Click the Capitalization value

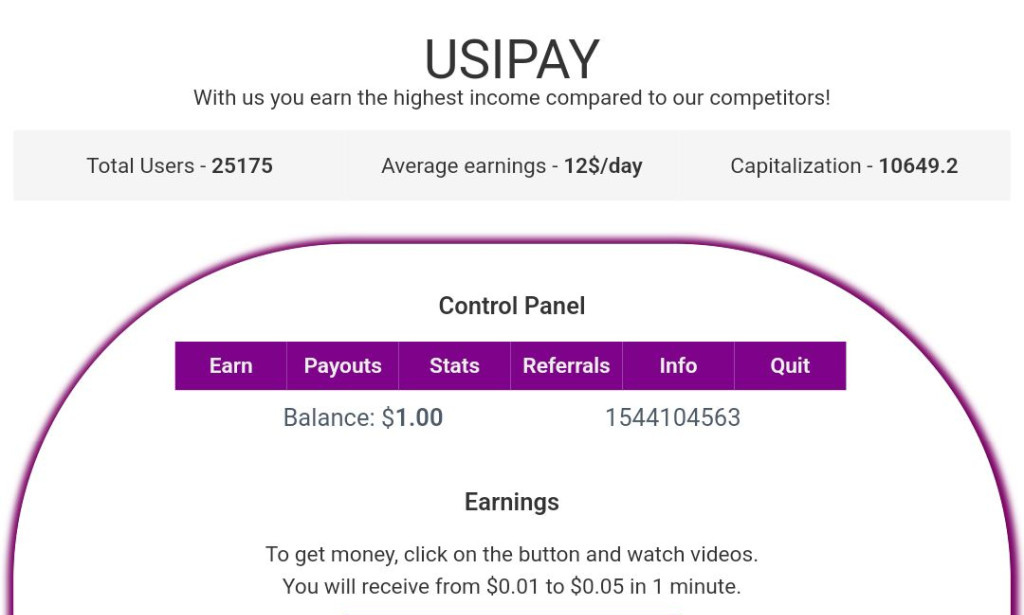843,166
